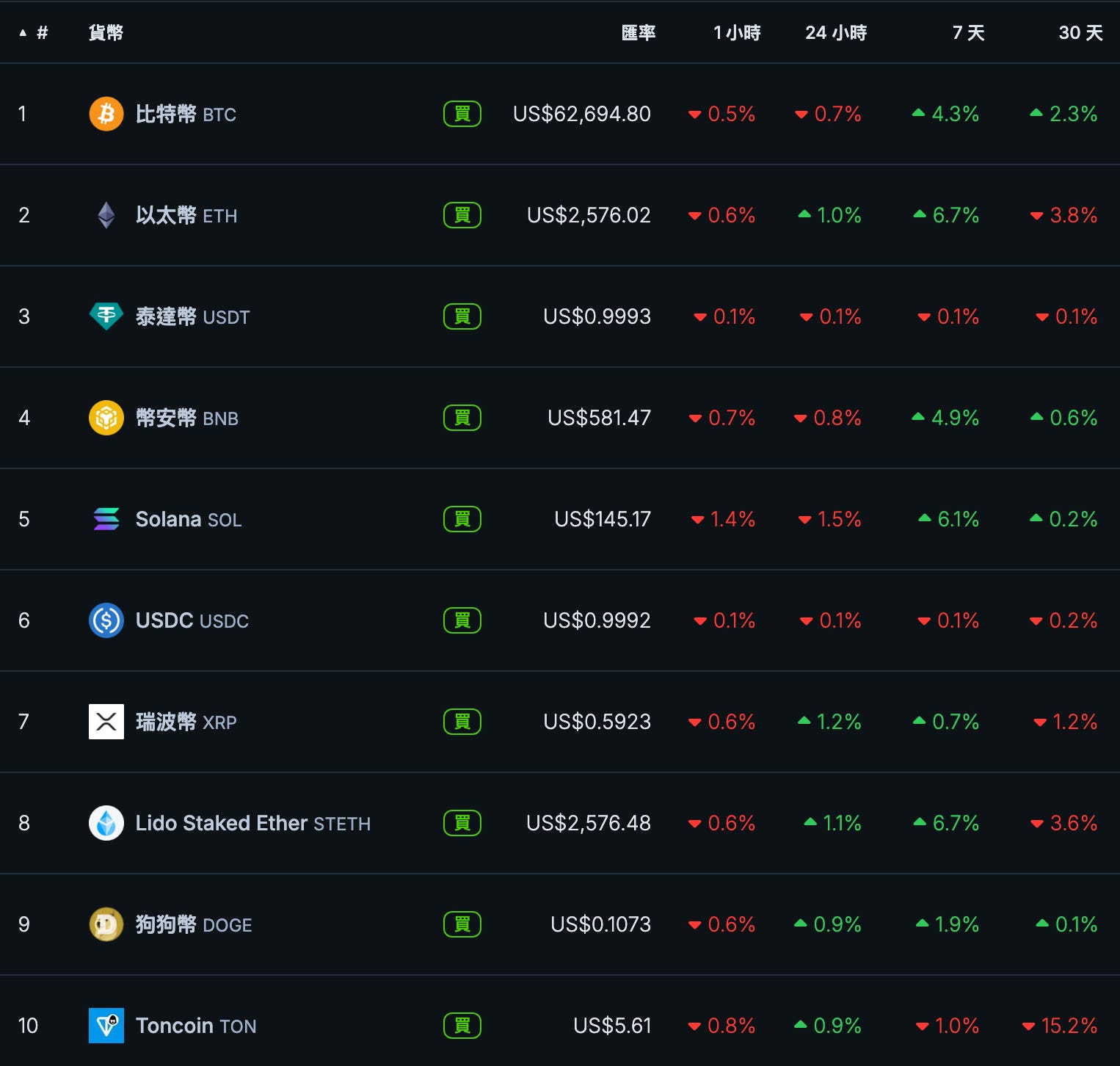Click the 1.9% 7-day change for DOGE
Screen dimensions: 1120x1066
click(x=948, y=924)
